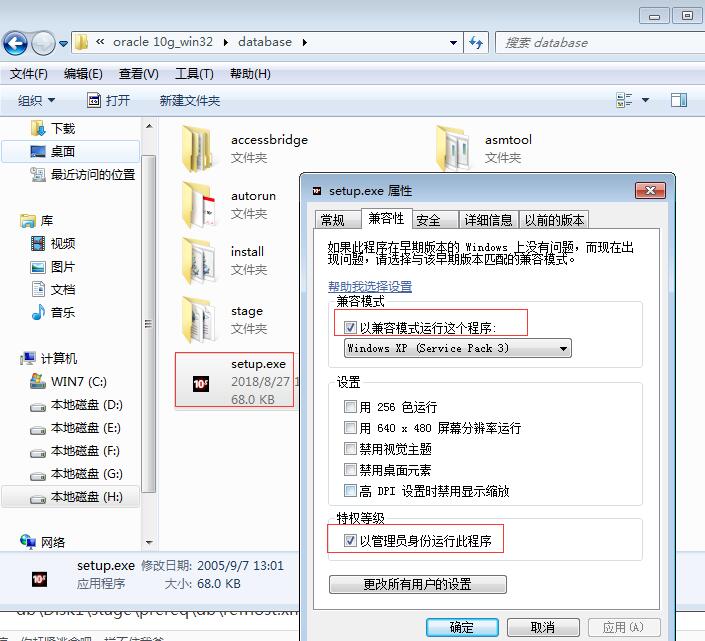Click the 文档 library icon

coord(38,289)
